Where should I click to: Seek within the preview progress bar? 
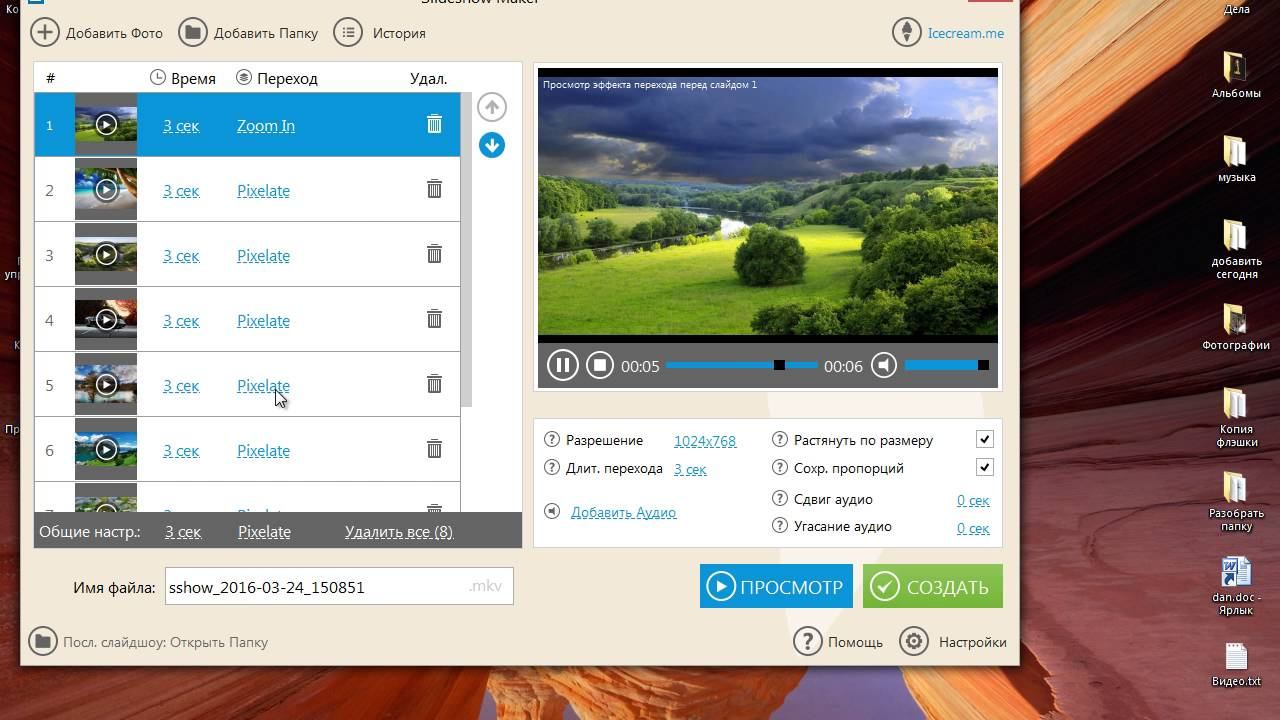pos(742,366)
